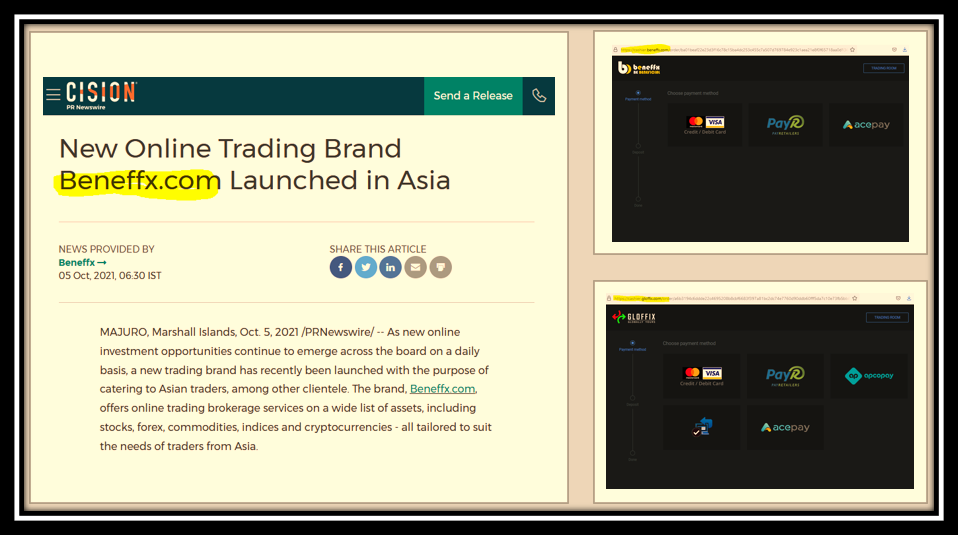Choose acepay in Beneffx window

click(866, 125)
